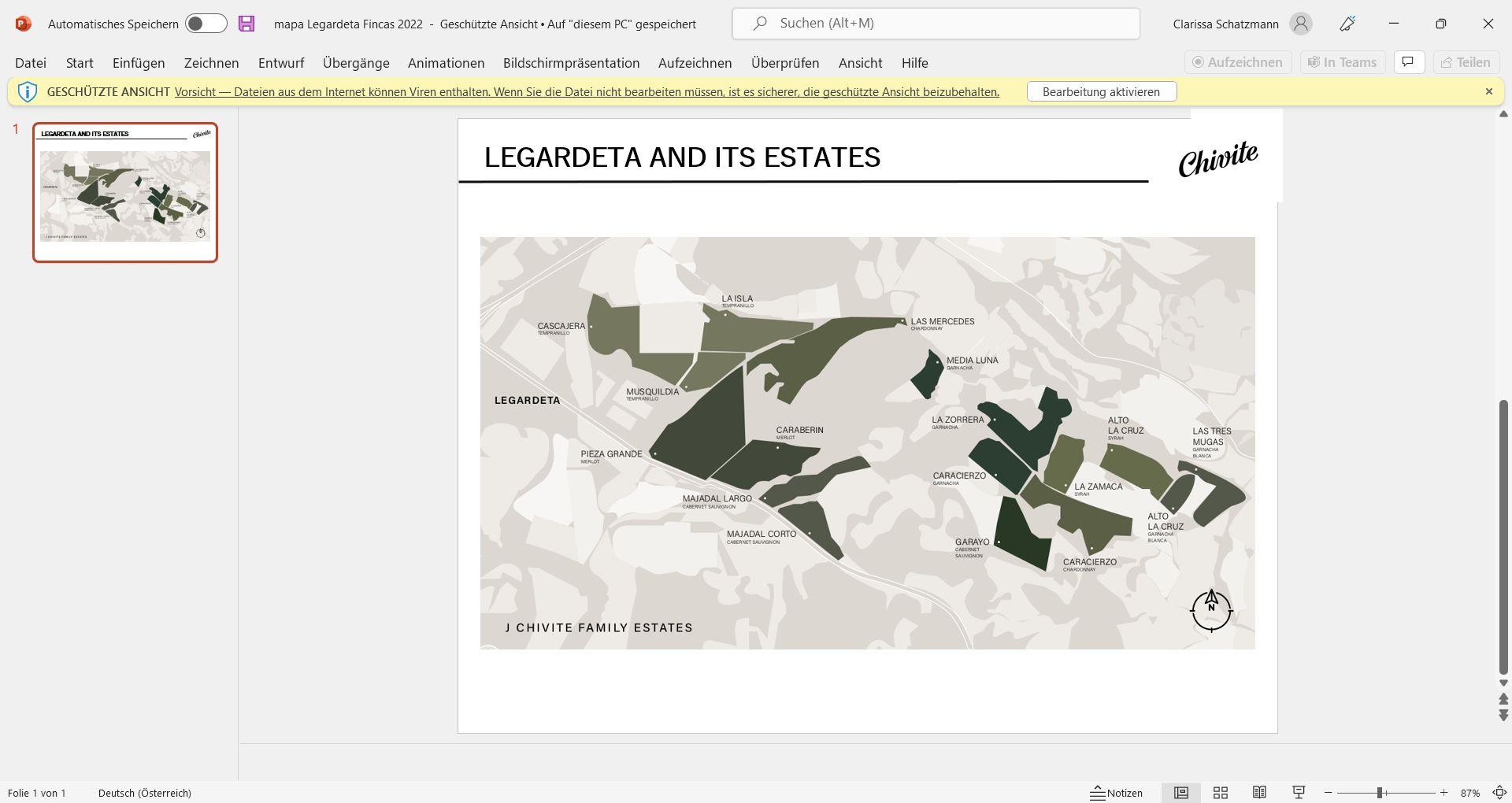
Task: Click the Aufzeichnen button at top right
Action: pos(1238,62)
